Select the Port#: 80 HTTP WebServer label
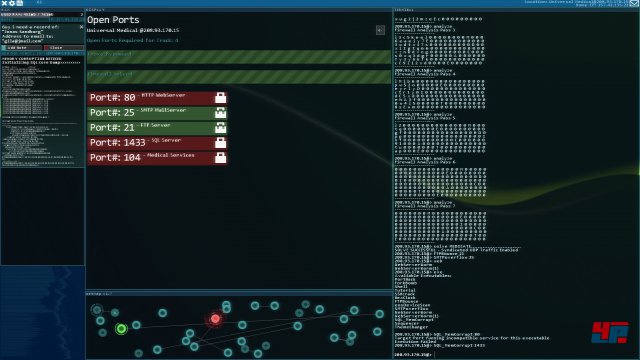The height and width of the screenshot is (360, 640). (x=138, y=97)
